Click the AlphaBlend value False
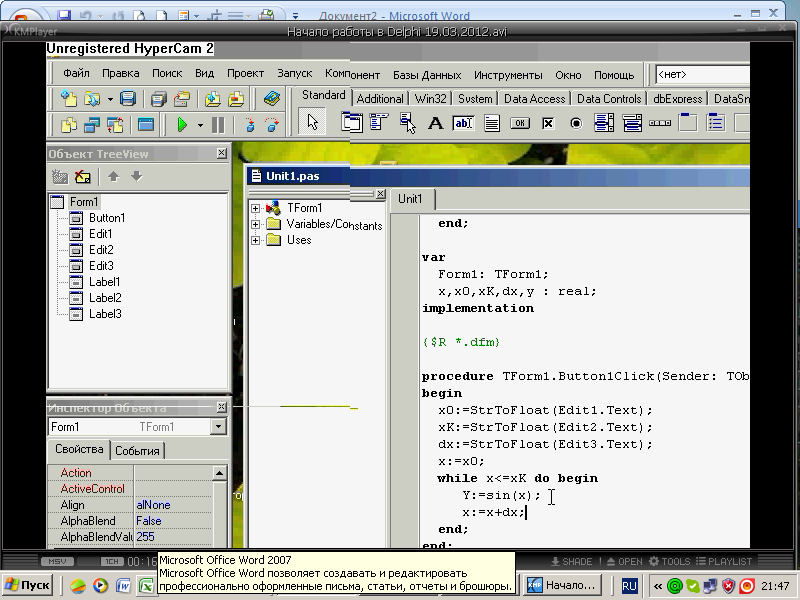The image size is (800, 600). [x=173, y=521]
